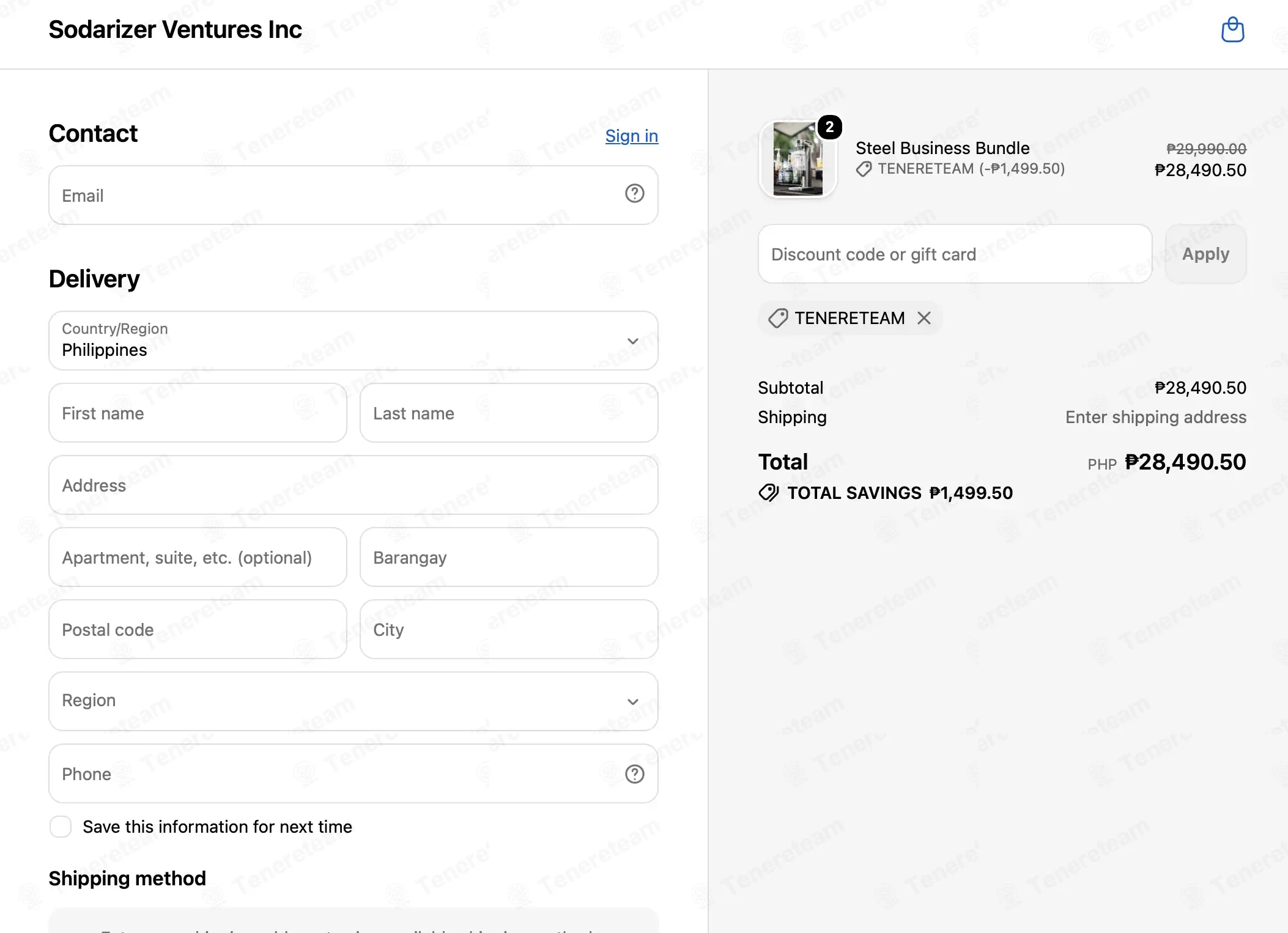Click the Email field help icon
Image resolution: width=1288 pixels, height=933 pixels.
pyautogui.click(x=634, y=194)
